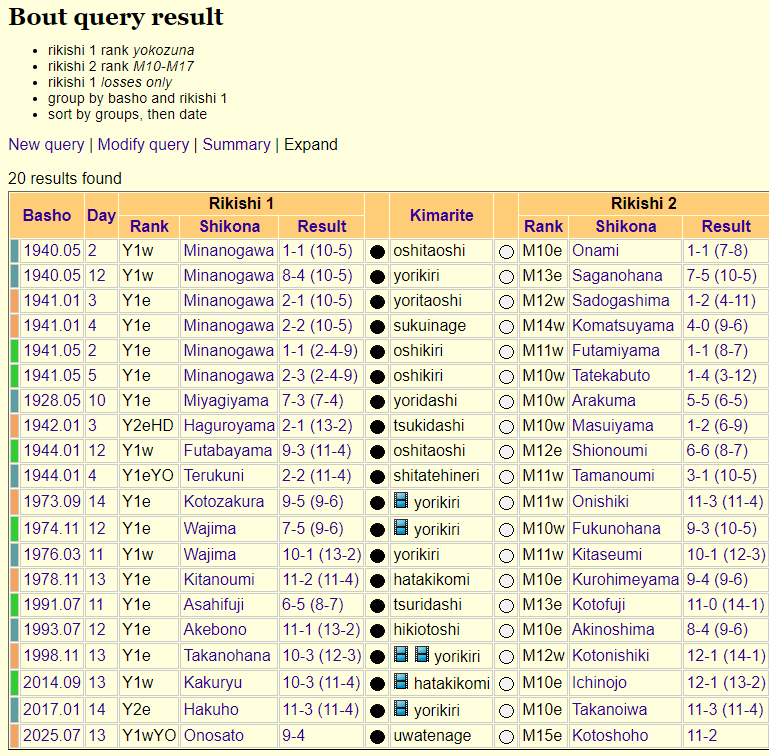Screen dimensions: 769x756
Task: Sort by Rikishi 1 Shikona header
Action: (230, 226)
